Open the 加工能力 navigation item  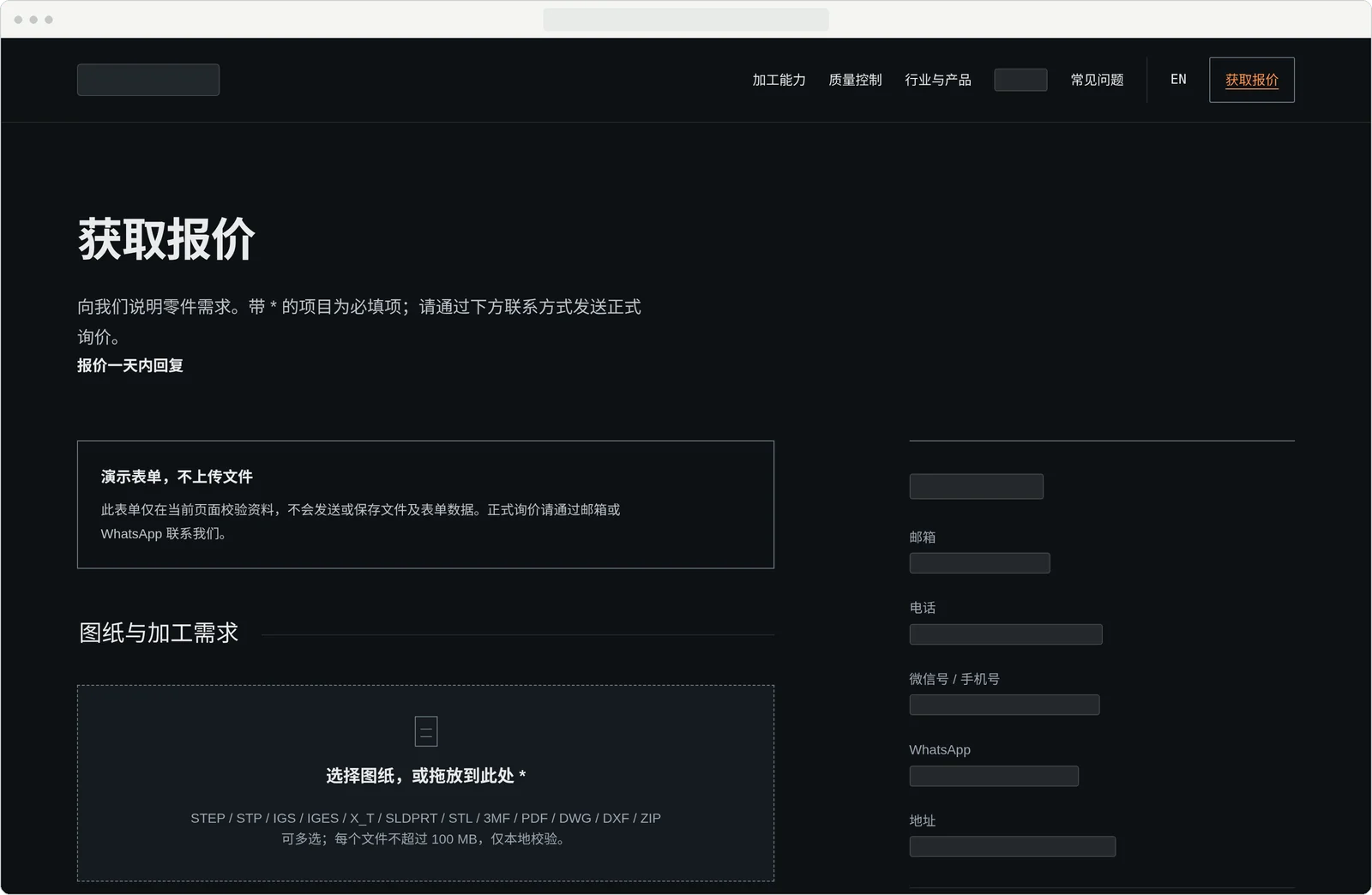[779, 80]
